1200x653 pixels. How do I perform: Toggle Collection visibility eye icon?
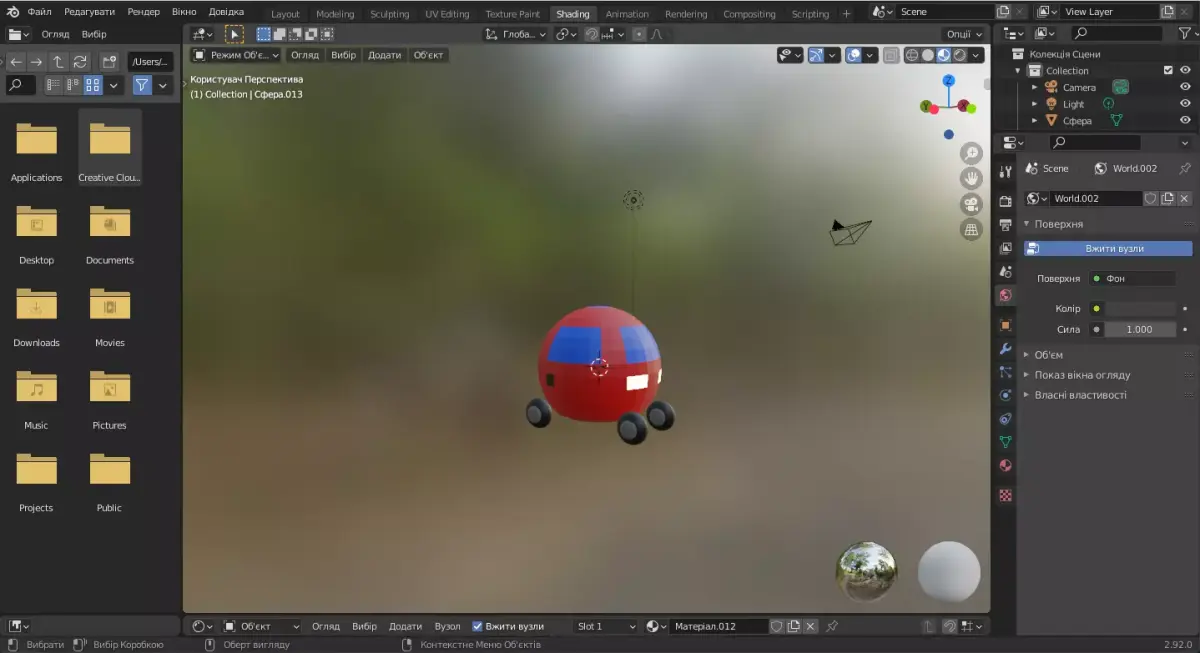pyautogui.click(x=1185, y=71)
